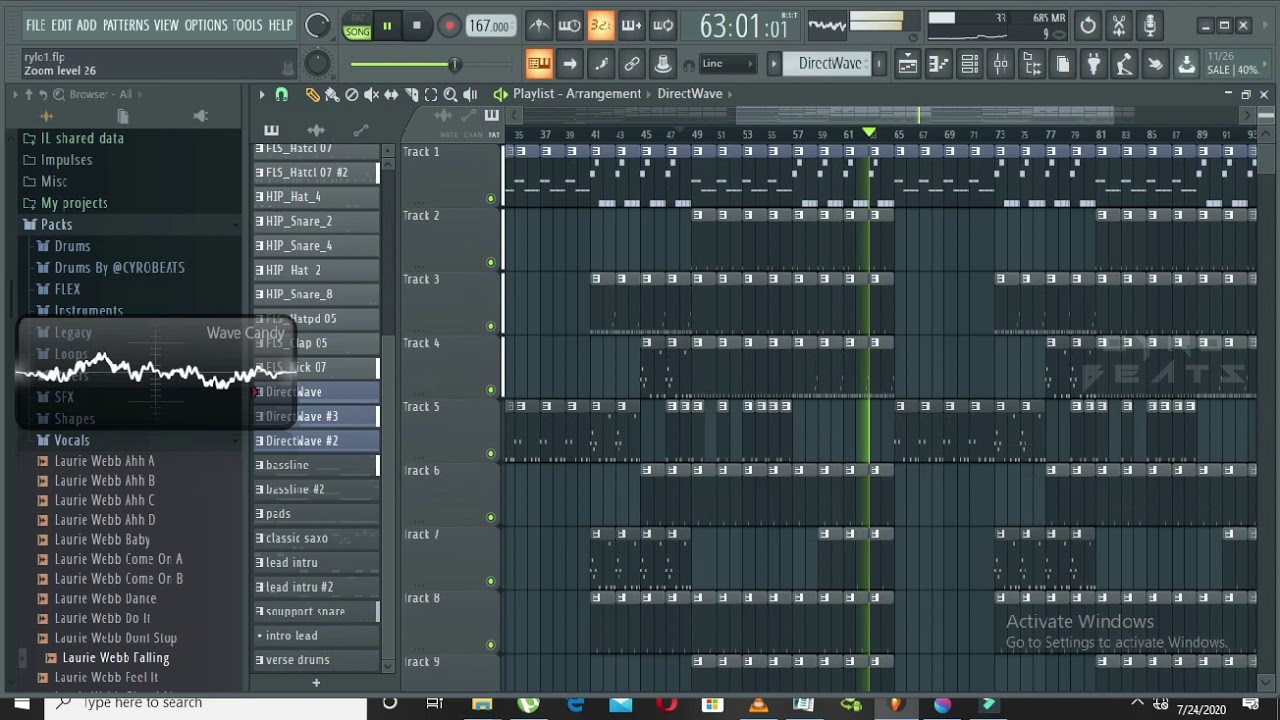Show audio clips tab in picker panel
Image resolution: width=1280 pixels, height=720 pixels.
coord(315,130)
